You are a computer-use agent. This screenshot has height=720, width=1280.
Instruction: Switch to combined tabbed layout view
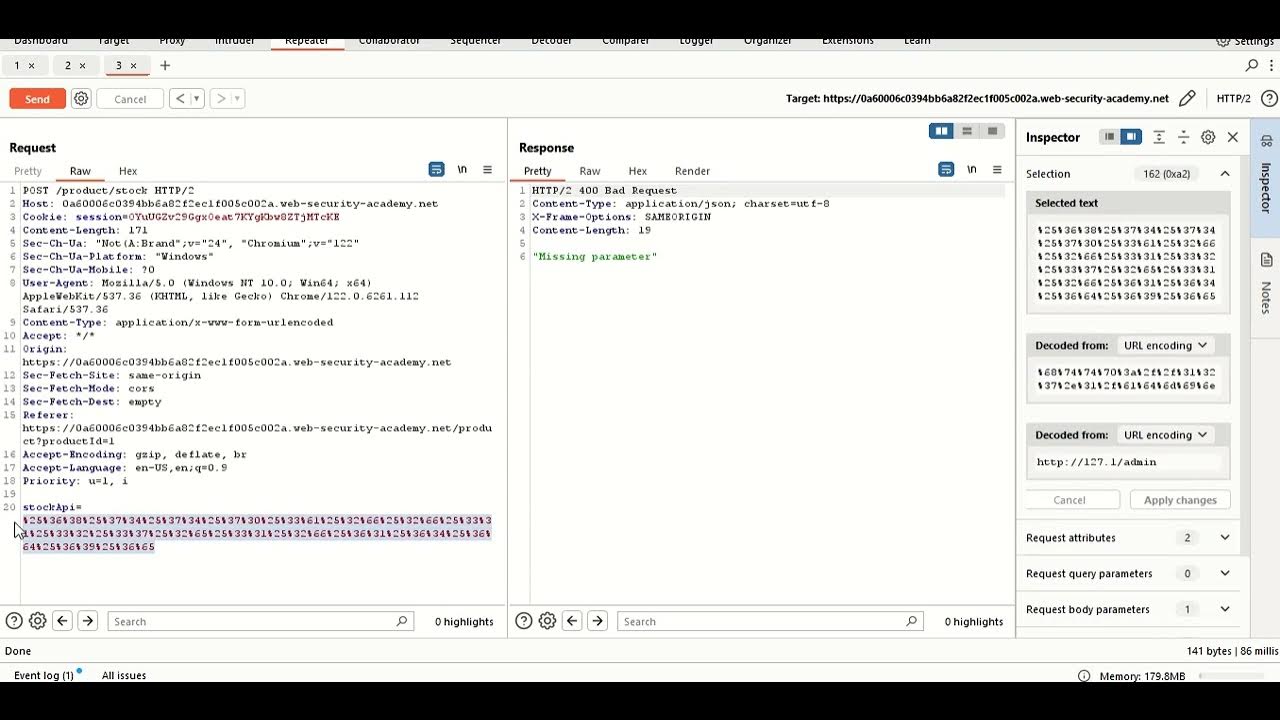(992, 131)
